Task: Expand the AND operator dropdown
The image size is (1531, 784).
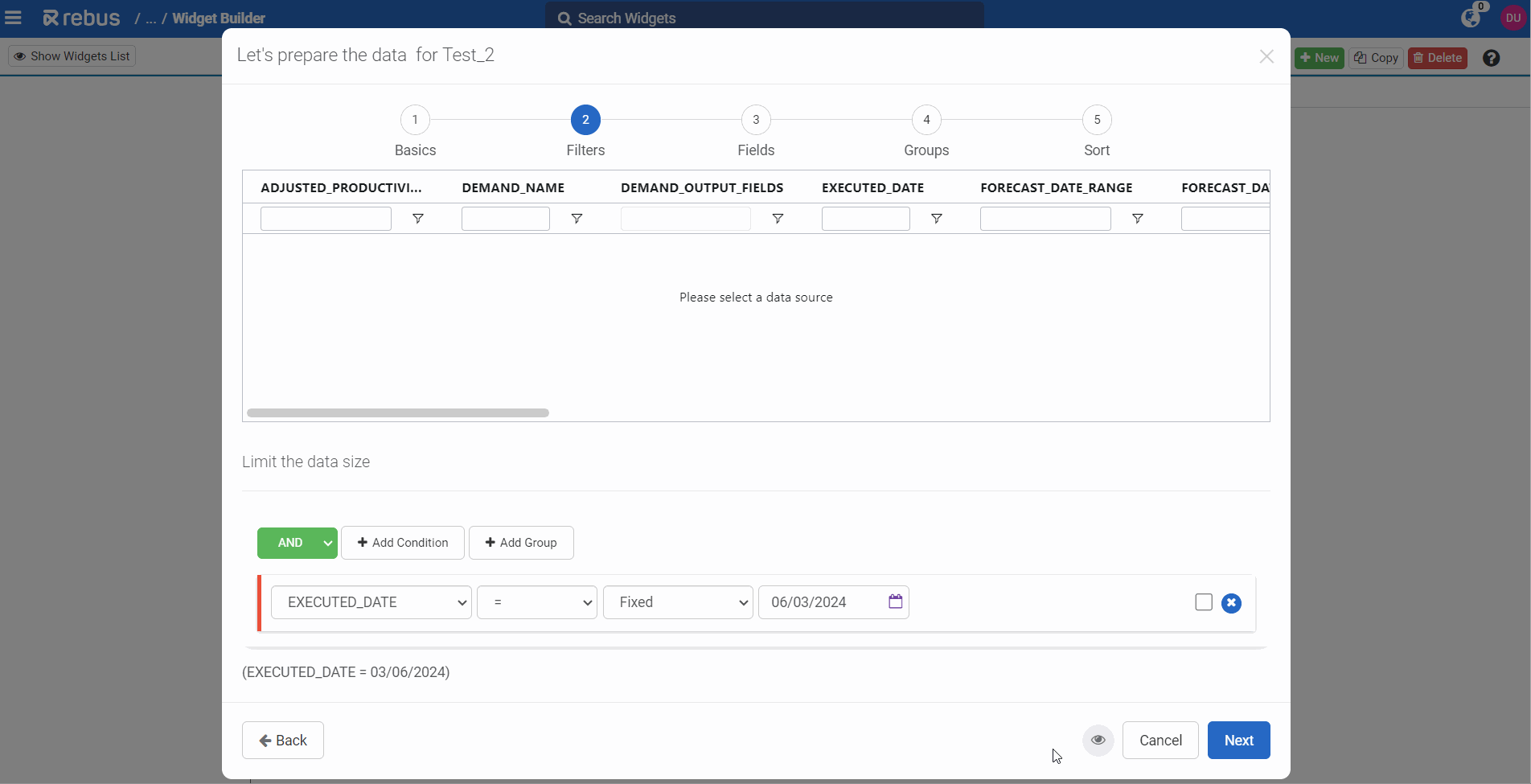Action: [x=327, y=543]
